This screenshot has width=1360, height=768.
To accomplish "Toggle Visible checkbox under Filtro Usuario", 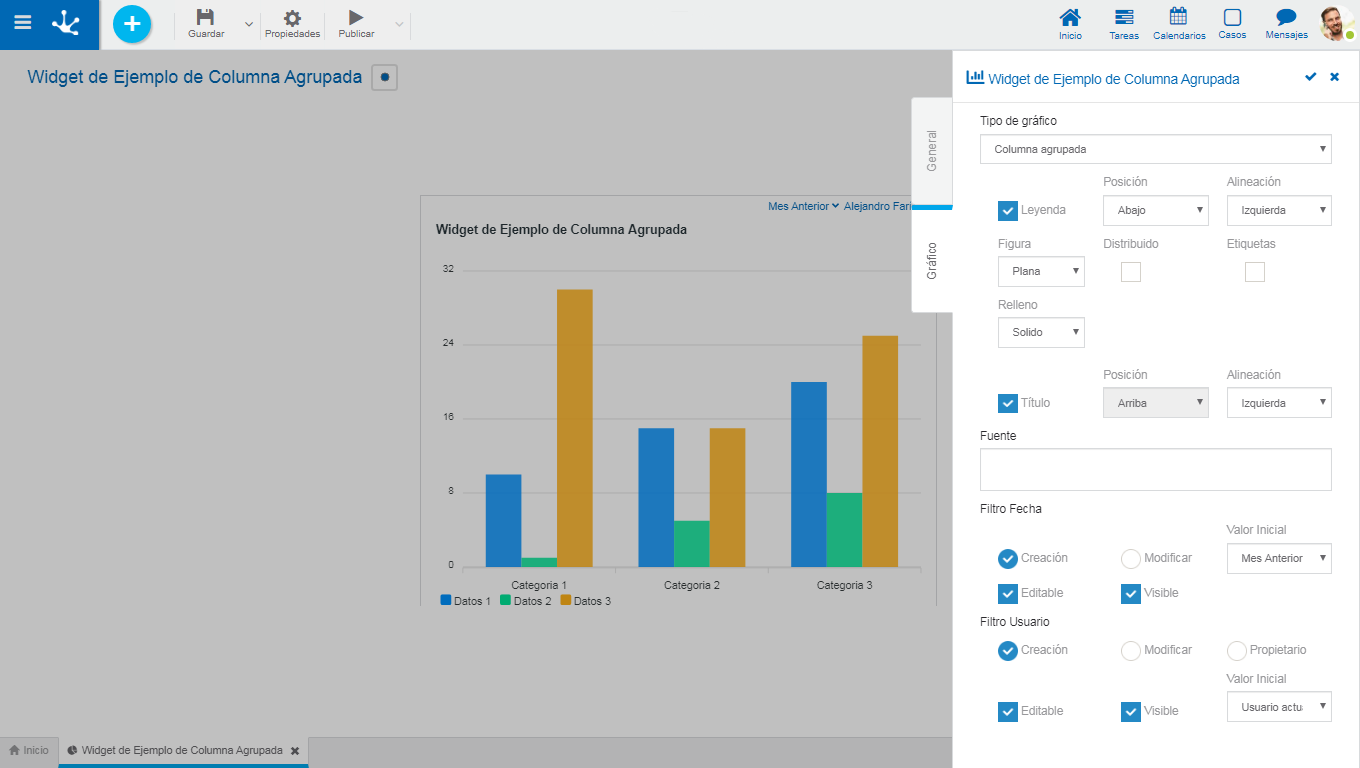I will click(1131, 712).
